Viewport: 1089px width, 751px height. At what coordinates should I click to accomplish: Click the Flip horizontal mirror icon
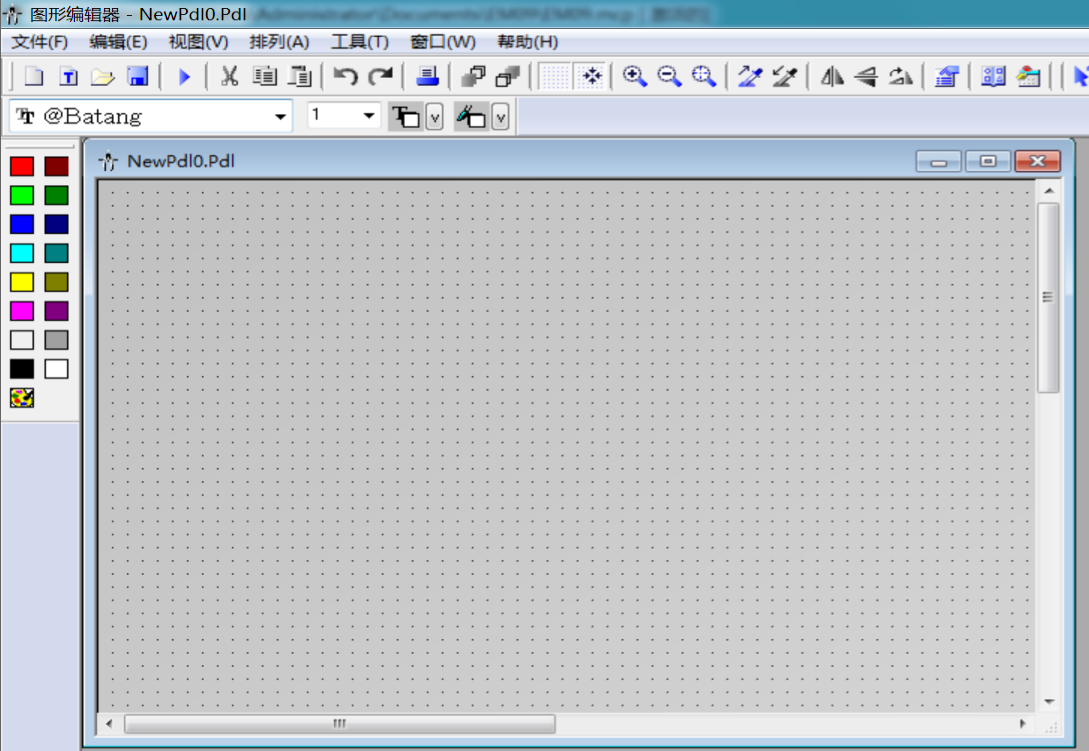tap(832, 77)
